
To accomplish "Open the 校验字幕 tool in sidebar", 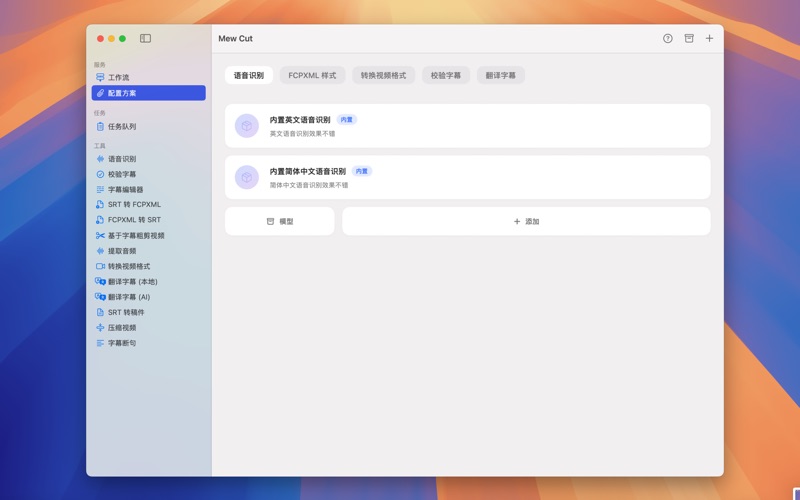I will pyautogui.click(x=148, y=174).
